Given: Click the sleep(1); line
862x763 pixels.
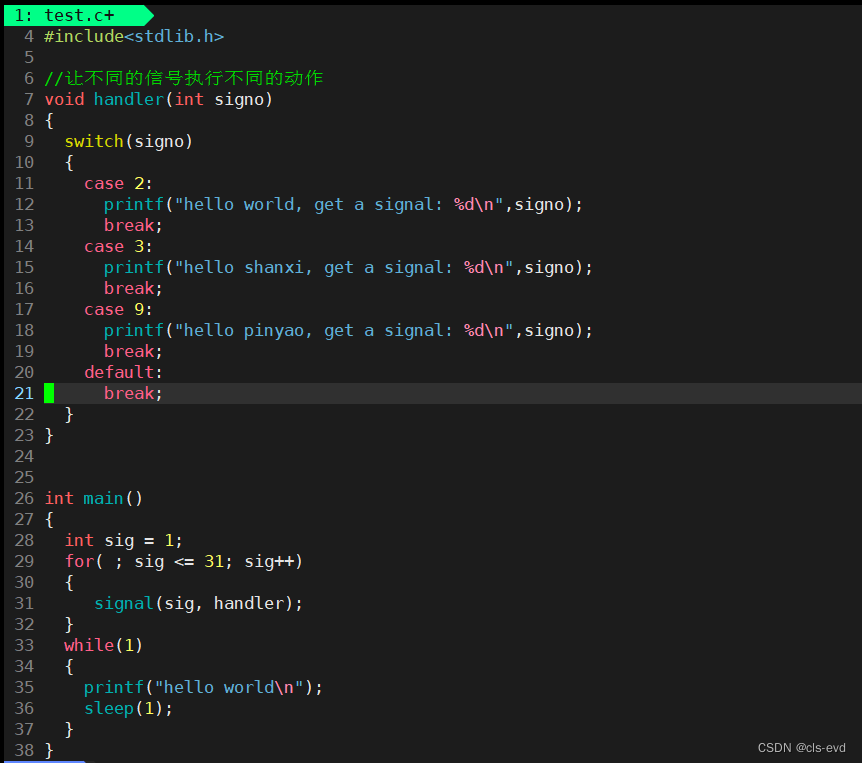Looking at the screenshot, I should coord(128,709).
